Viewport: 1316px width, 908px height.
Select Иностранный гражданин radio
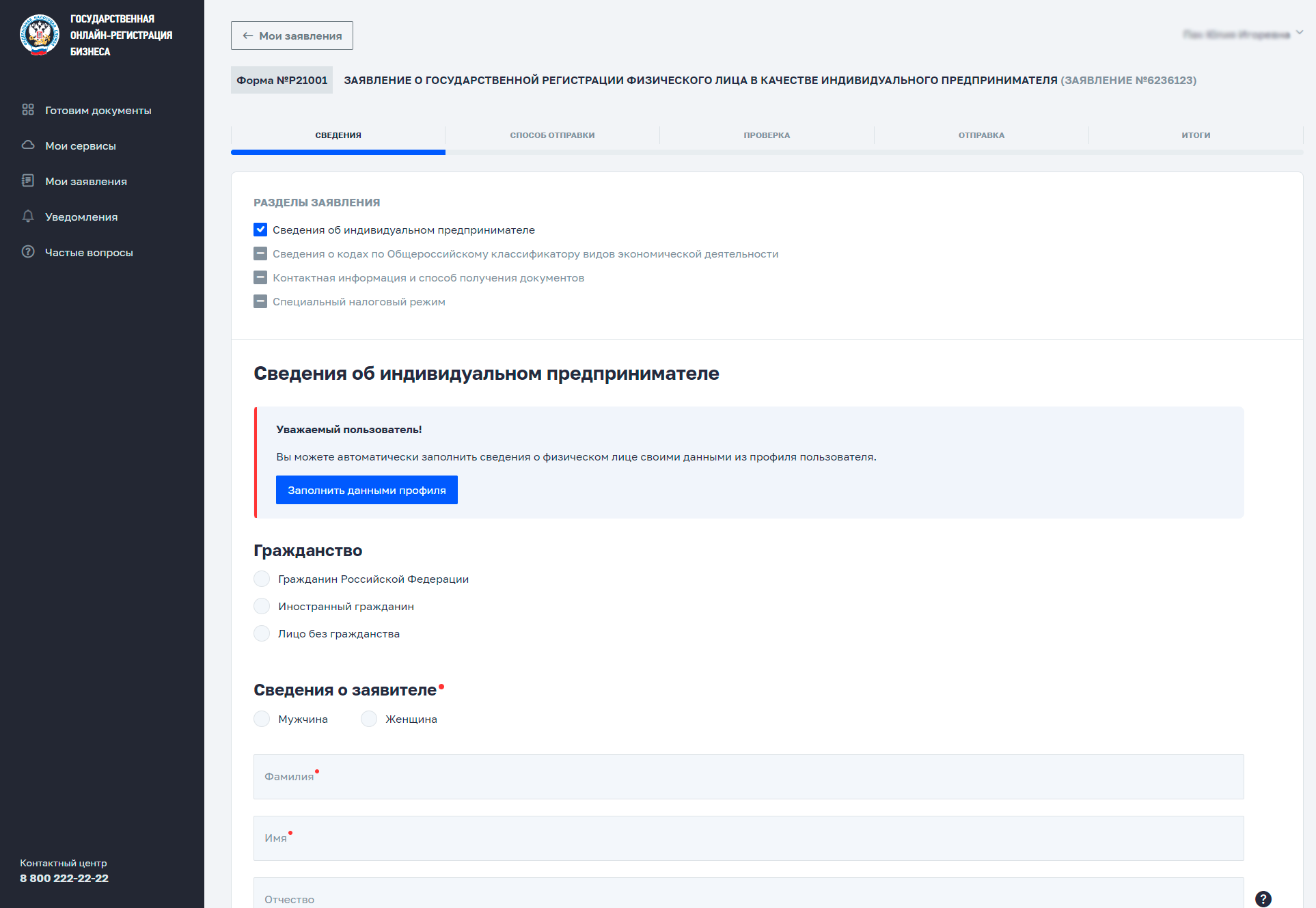tap(262, 606)
